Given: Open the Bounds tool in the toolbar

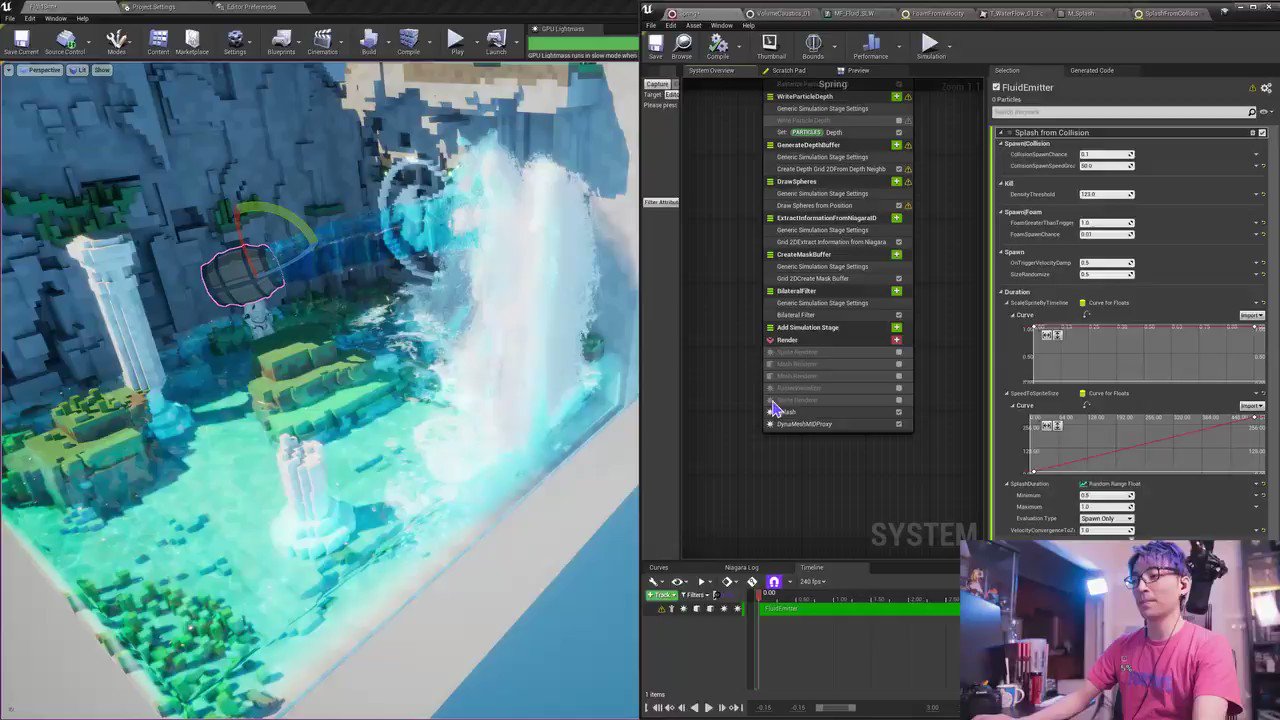Looking at the screenshot, I should (x=812, y=44).
